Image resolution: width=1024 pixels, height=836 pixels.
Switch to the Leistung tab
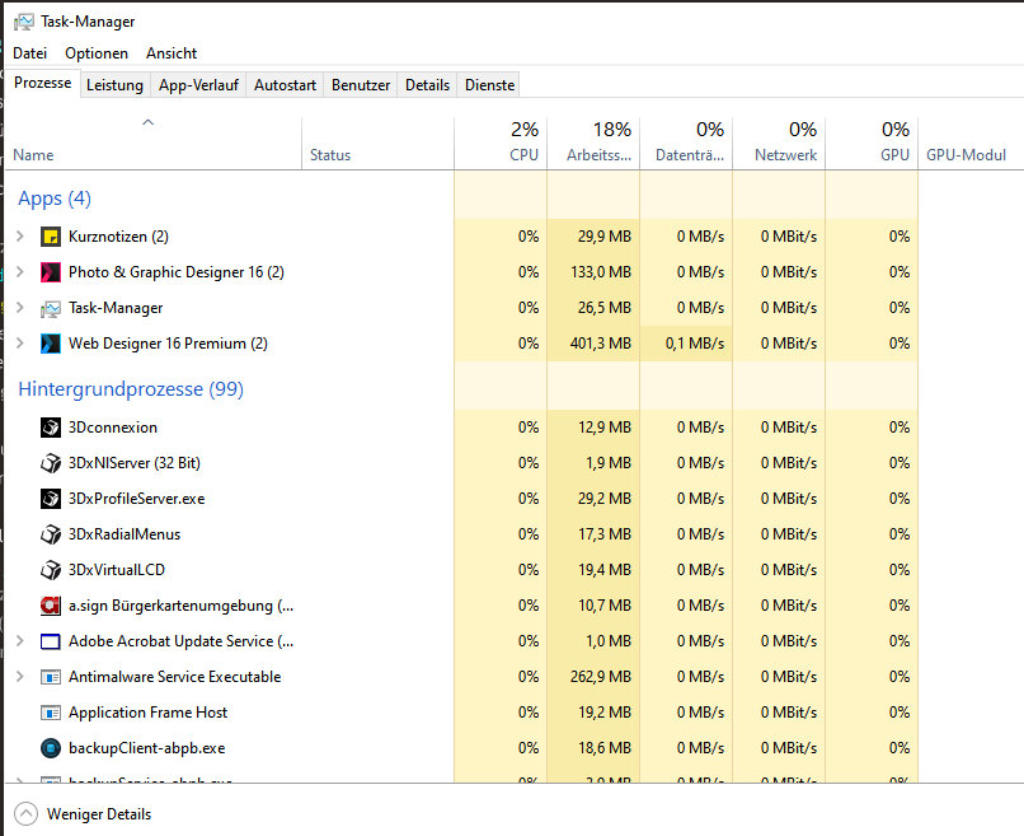click(115, 85)
